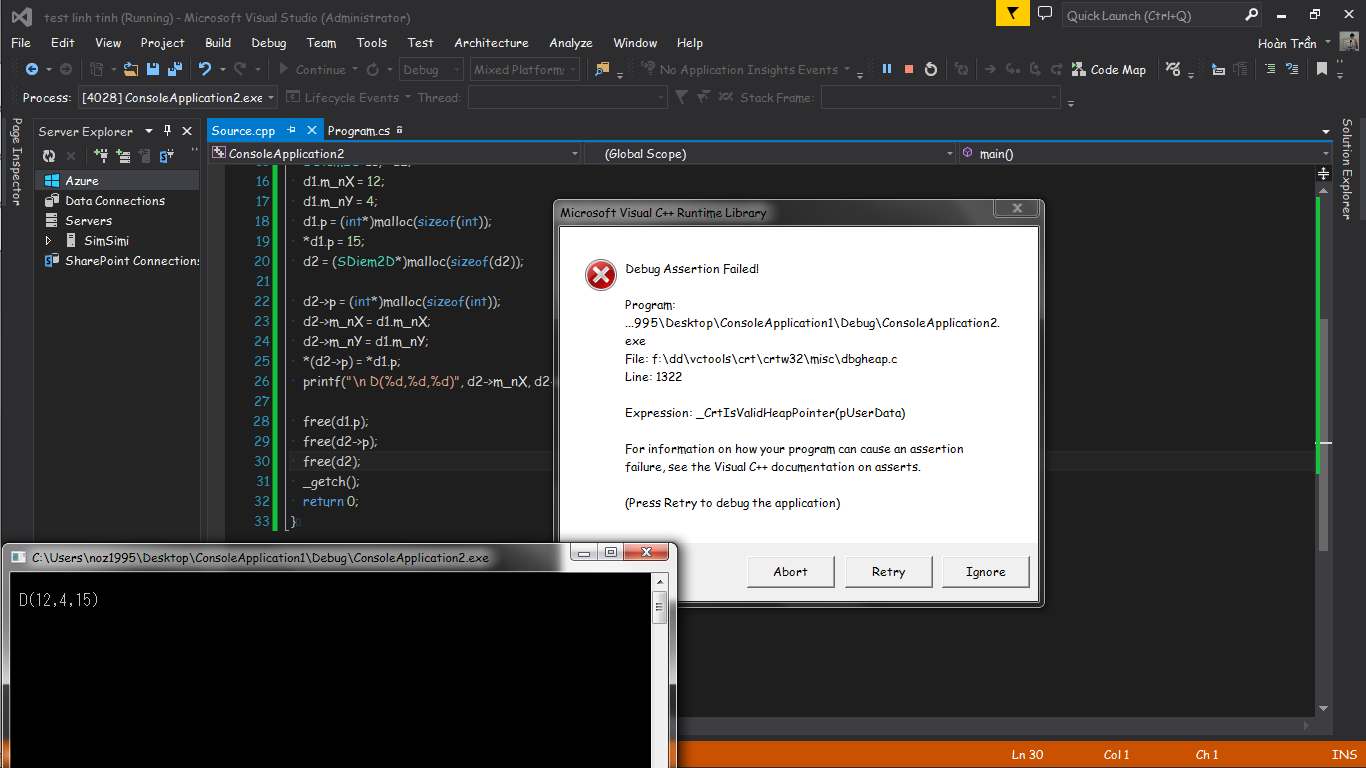Pause debugging with Break All icon
1366x768 pixels.
point(886,69)
